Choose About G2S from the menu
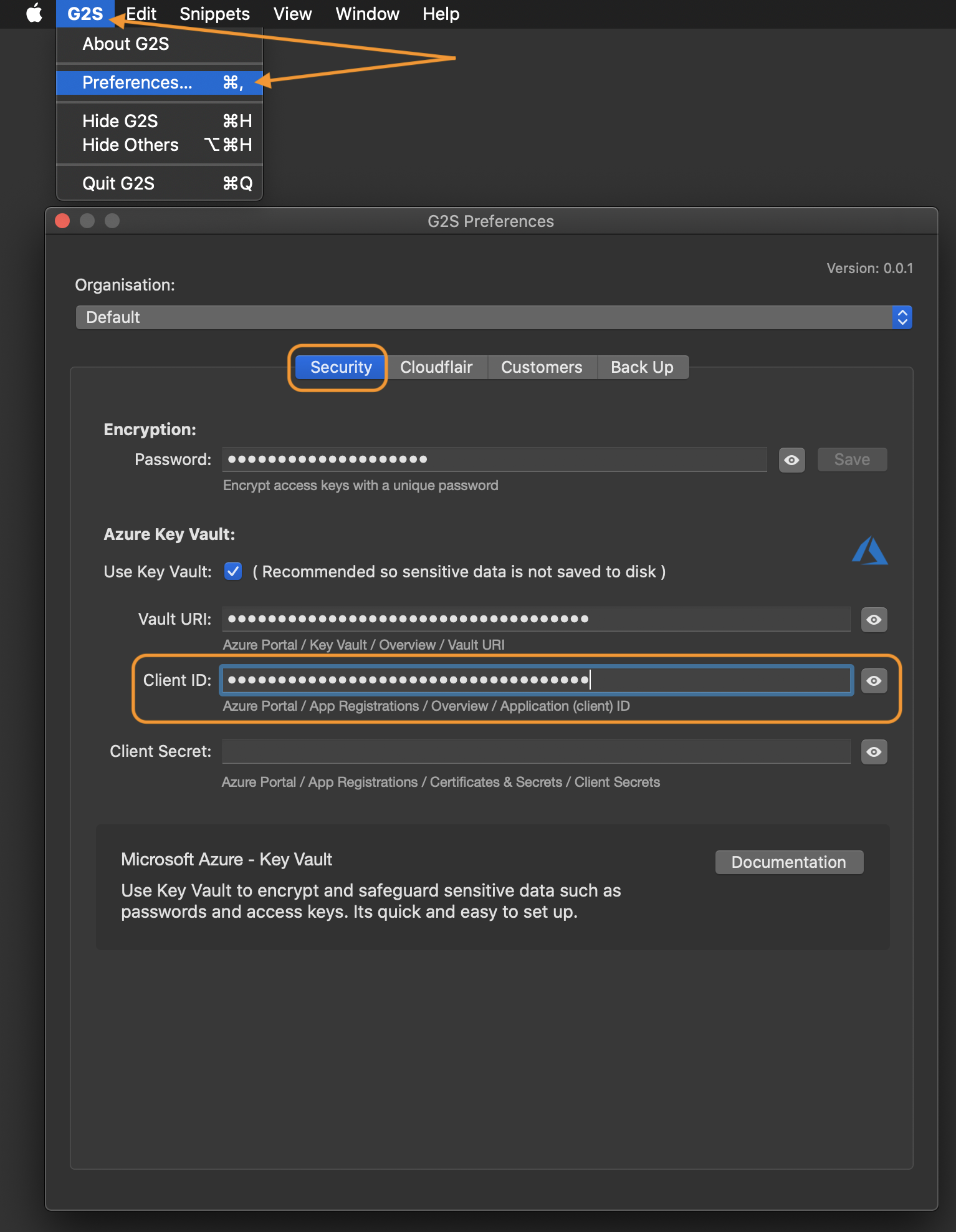Screen dimensions: 956x1232 160,44
